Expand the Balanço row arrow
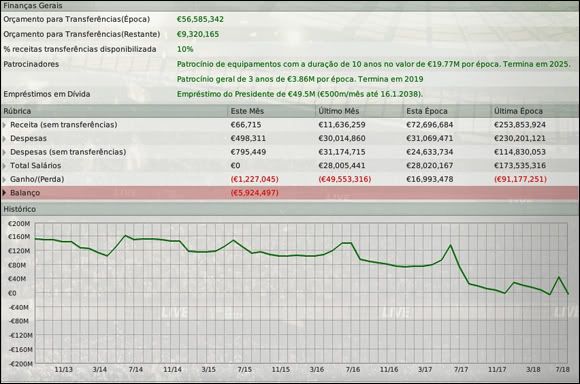This screenshot has height=384, width=580. [x=4, y=193]
